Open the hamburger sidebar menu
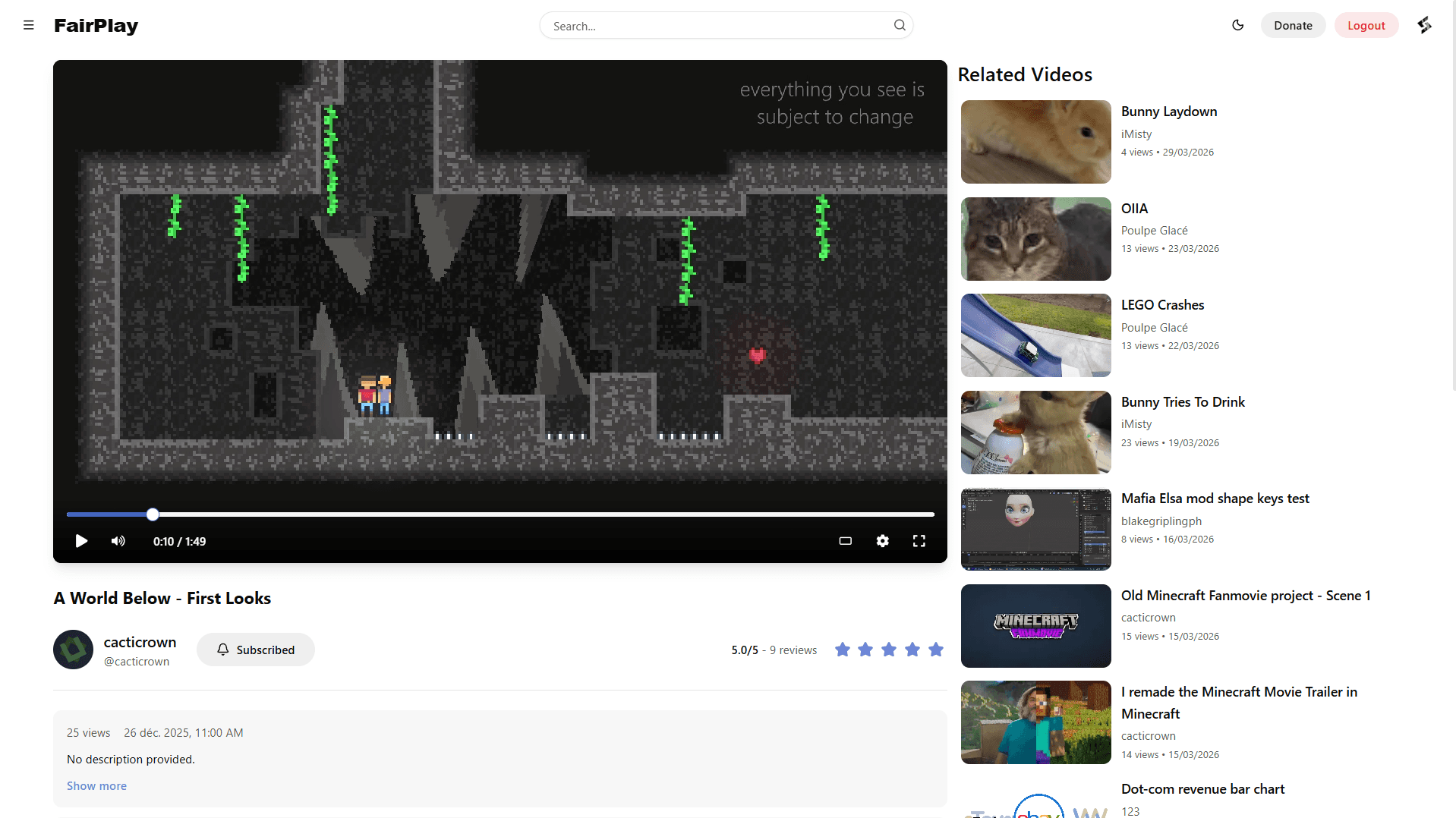Viewport: 1456px width, 818px height. tap(29, 25)
